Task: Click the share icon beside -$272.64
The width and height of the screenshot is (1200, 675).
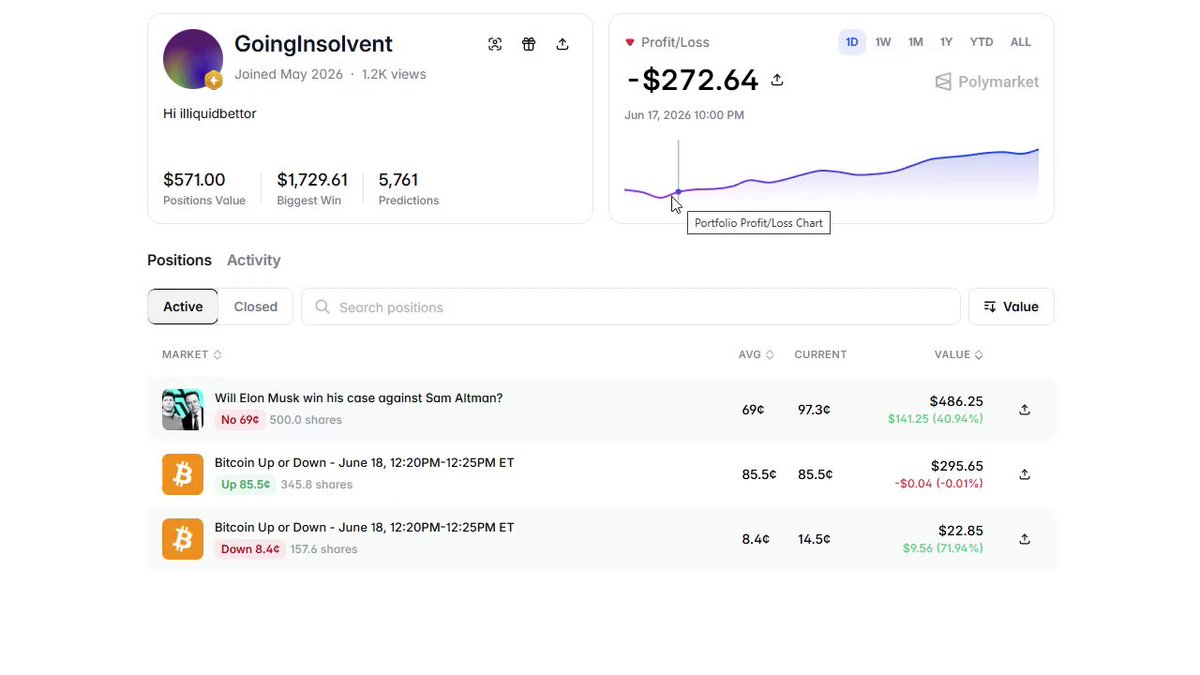Action: point(777,80)
